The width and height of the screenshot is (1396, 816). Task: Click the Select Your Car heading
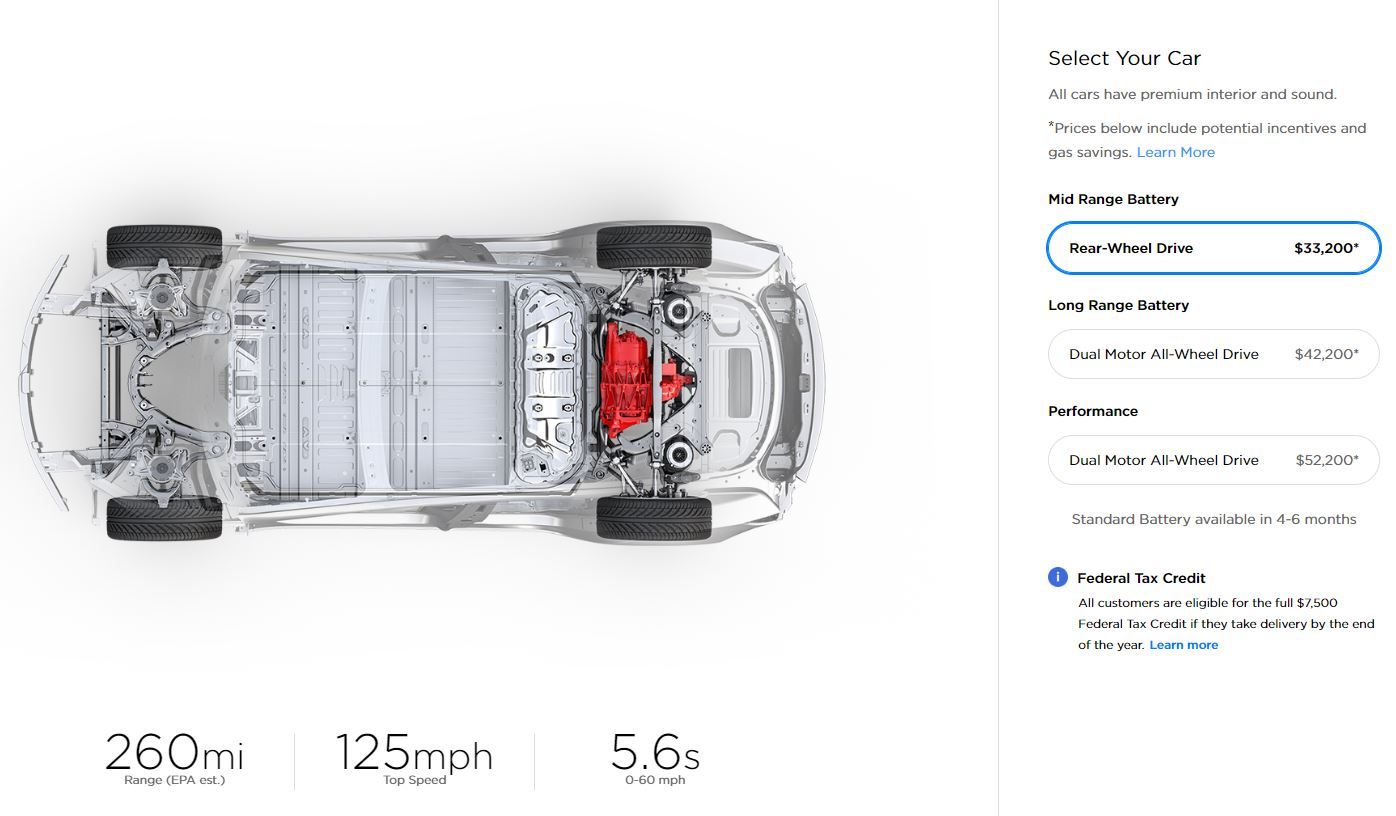coord(1124,58)
